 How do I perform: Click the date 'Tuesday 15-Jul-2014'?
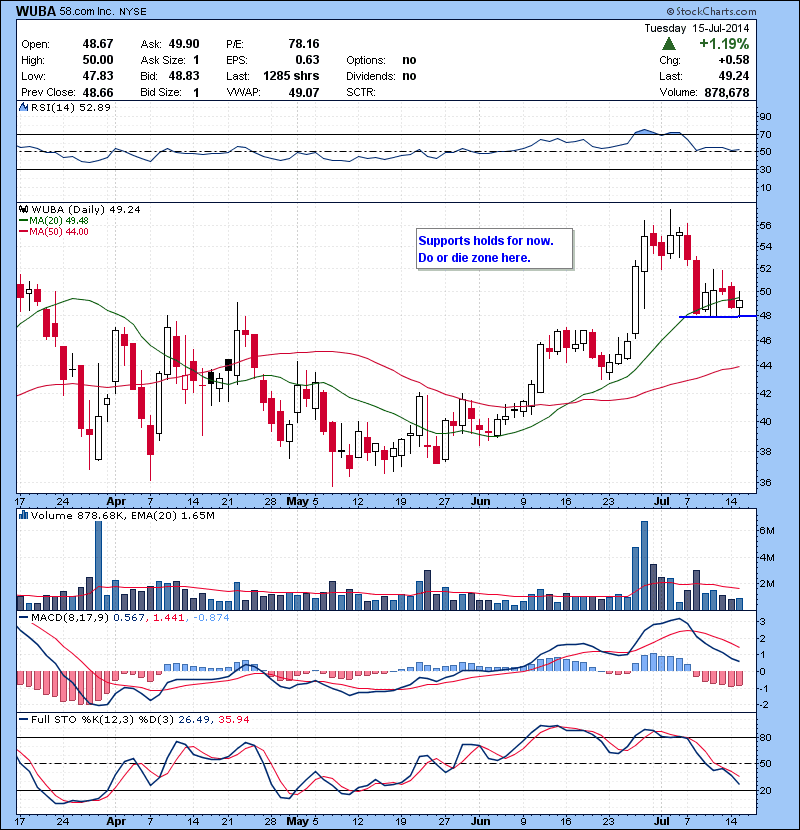697,28
